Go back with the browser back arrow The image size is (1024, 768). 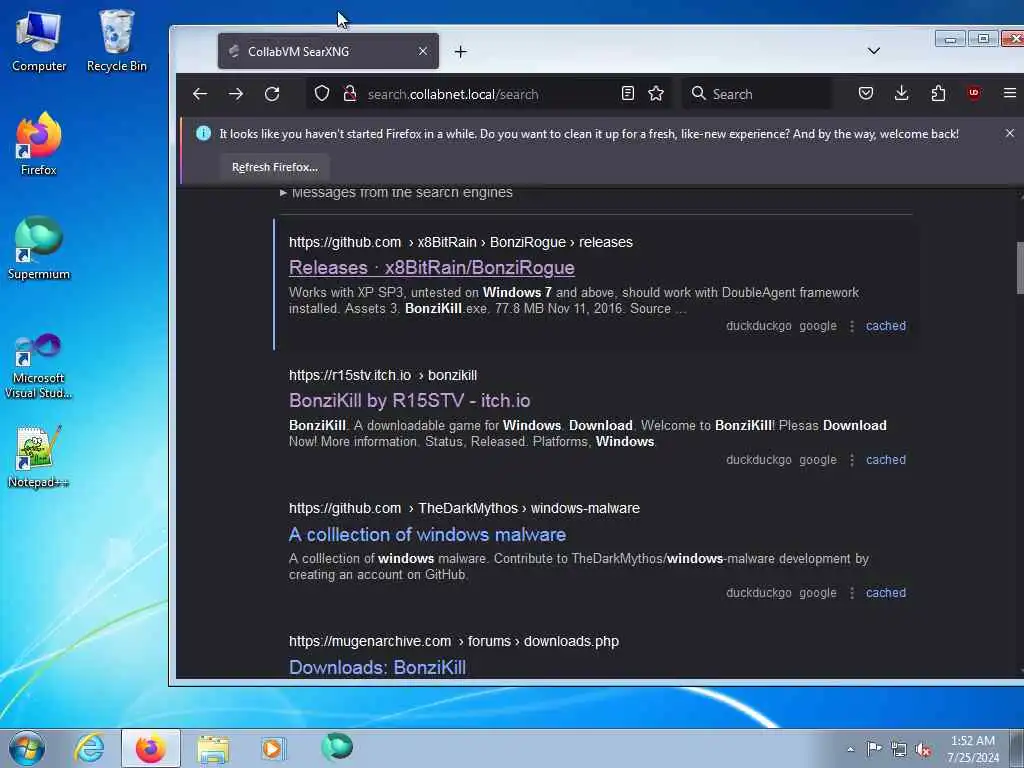200,94
